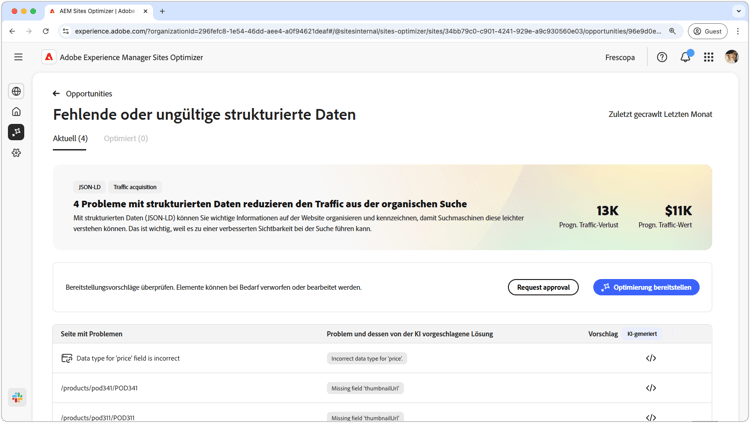Click the page icon beside 'Data type for price'

coord(66,358)
